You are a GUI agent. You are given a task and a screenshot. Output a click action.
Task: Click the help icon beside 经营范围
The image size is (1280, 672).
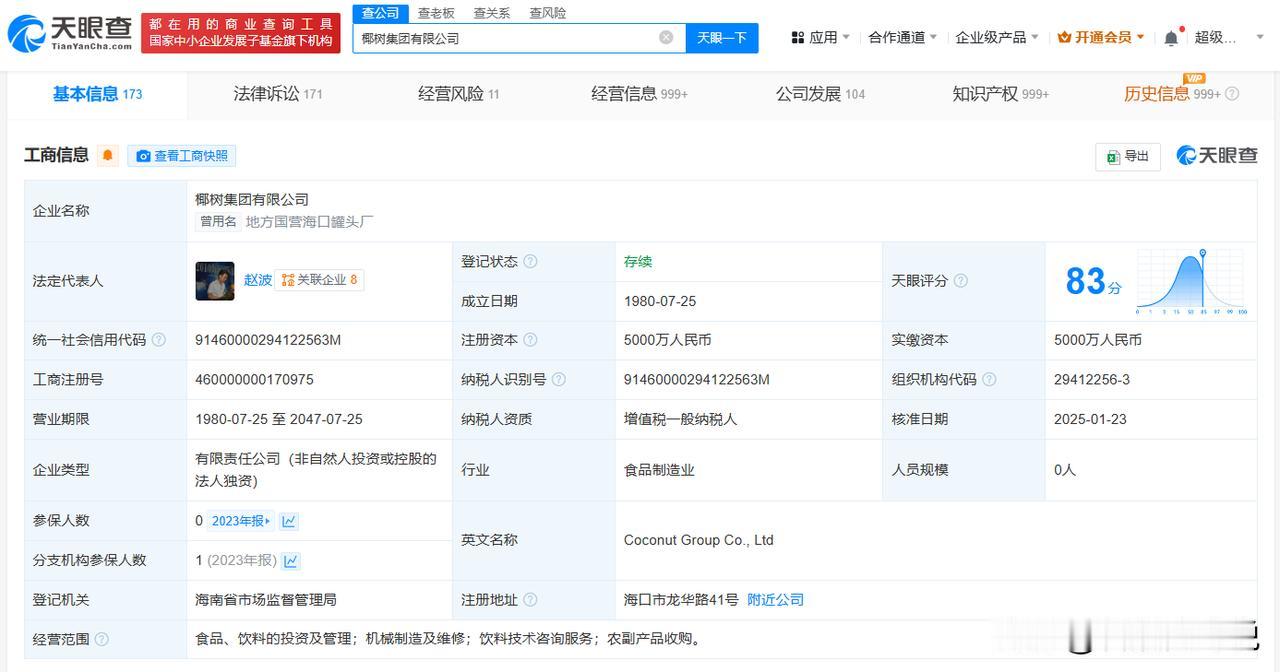pyautogui.click(x=101, y=639)
